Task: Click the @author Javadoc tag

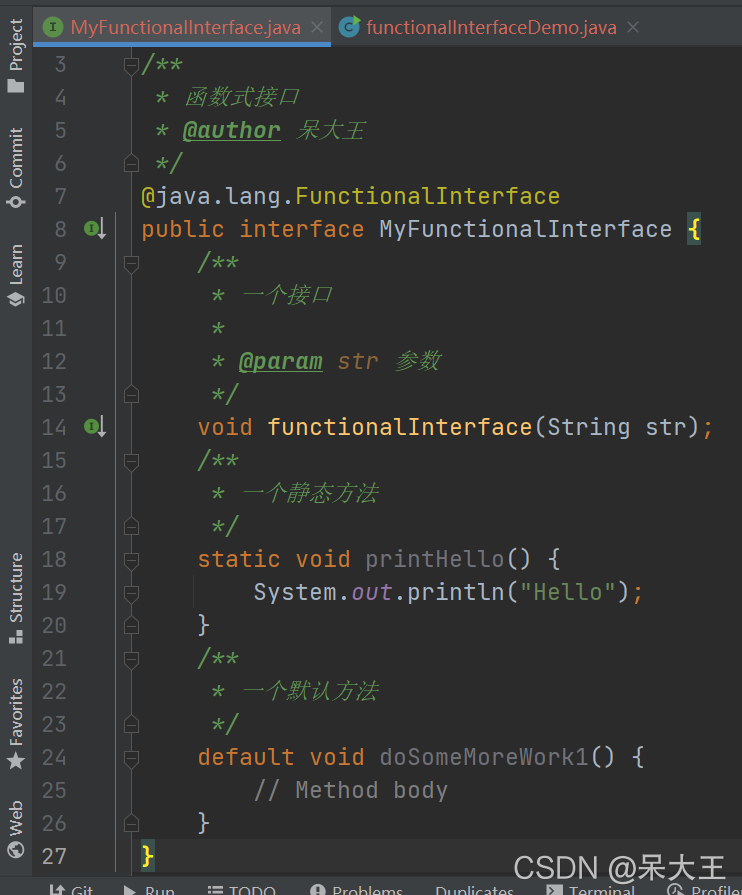Action: pyautogui.click(x=232, y=131)
